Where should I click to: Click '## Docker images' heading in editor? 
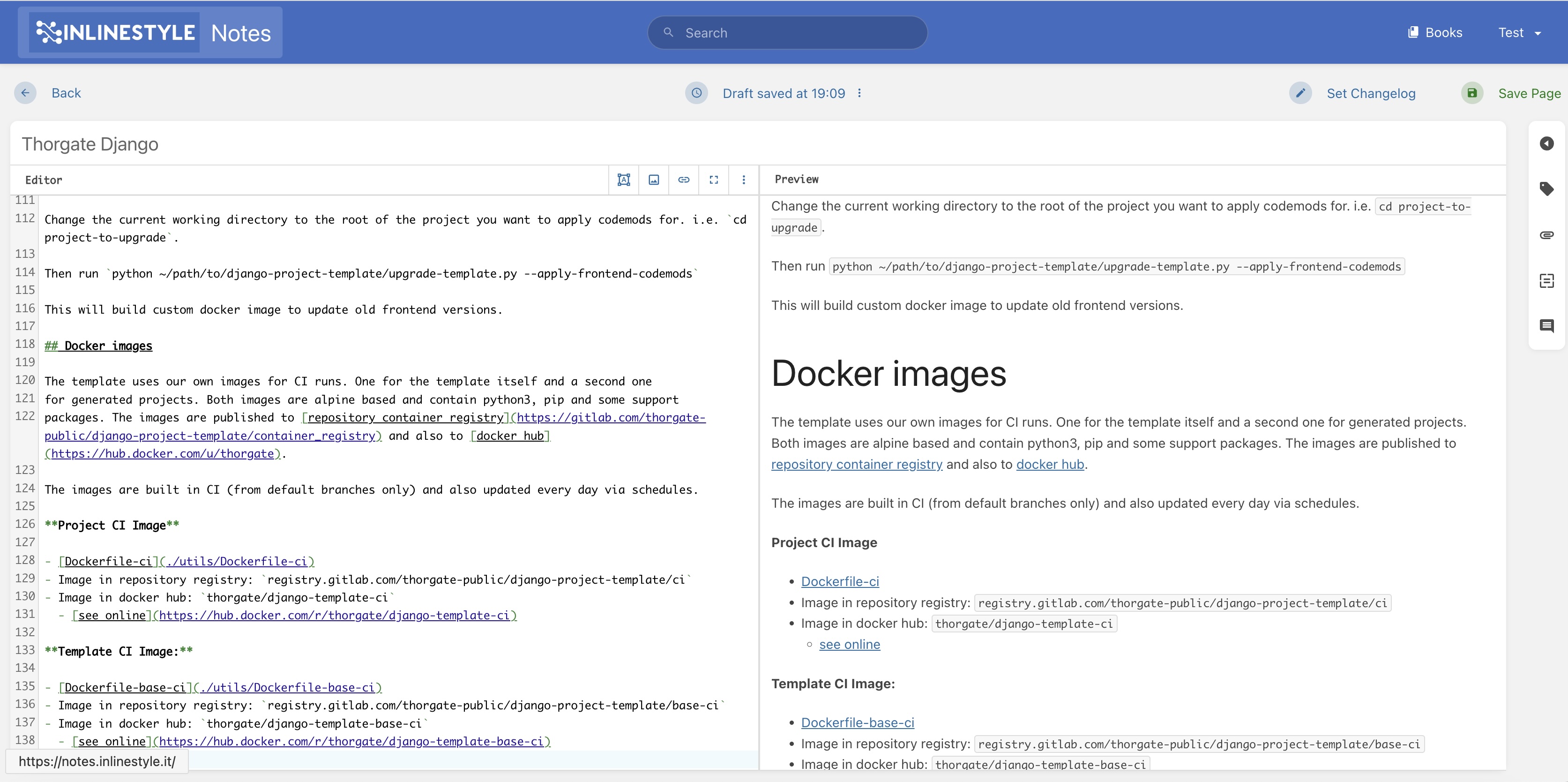point(98,346)
